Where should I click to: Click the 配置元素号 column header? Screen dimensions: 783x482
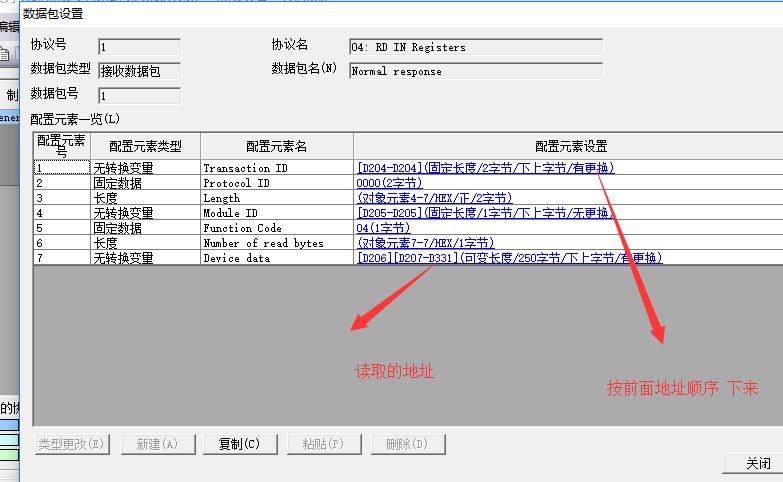tap(62, 146)
